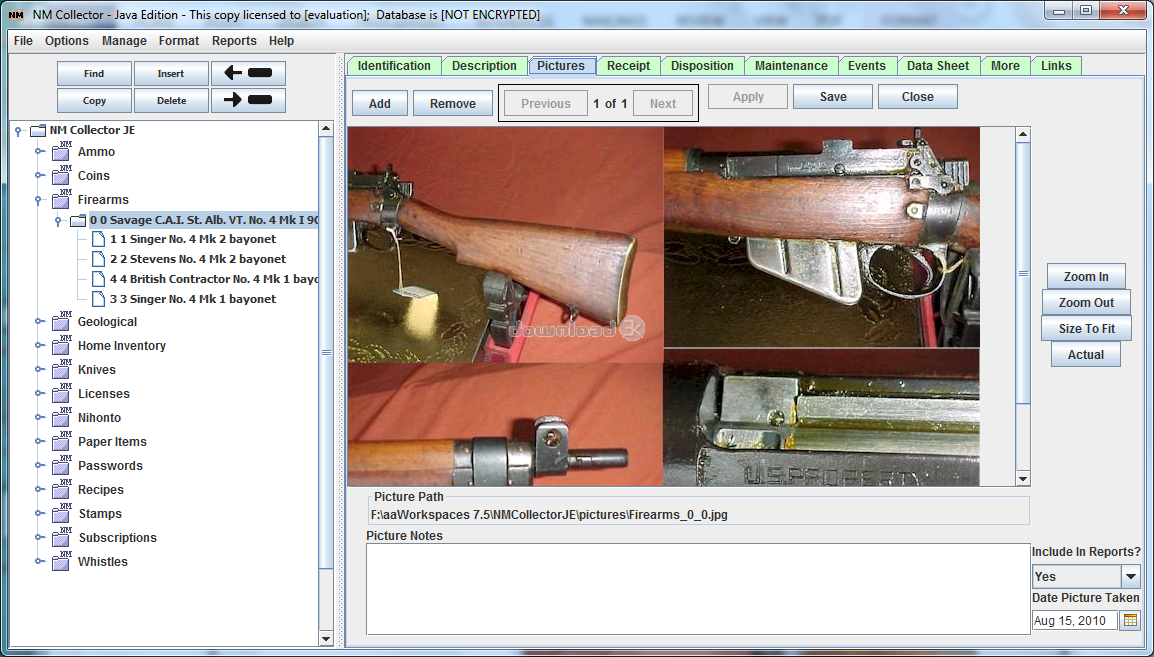Open the Maintenance tab

(790, 66)
